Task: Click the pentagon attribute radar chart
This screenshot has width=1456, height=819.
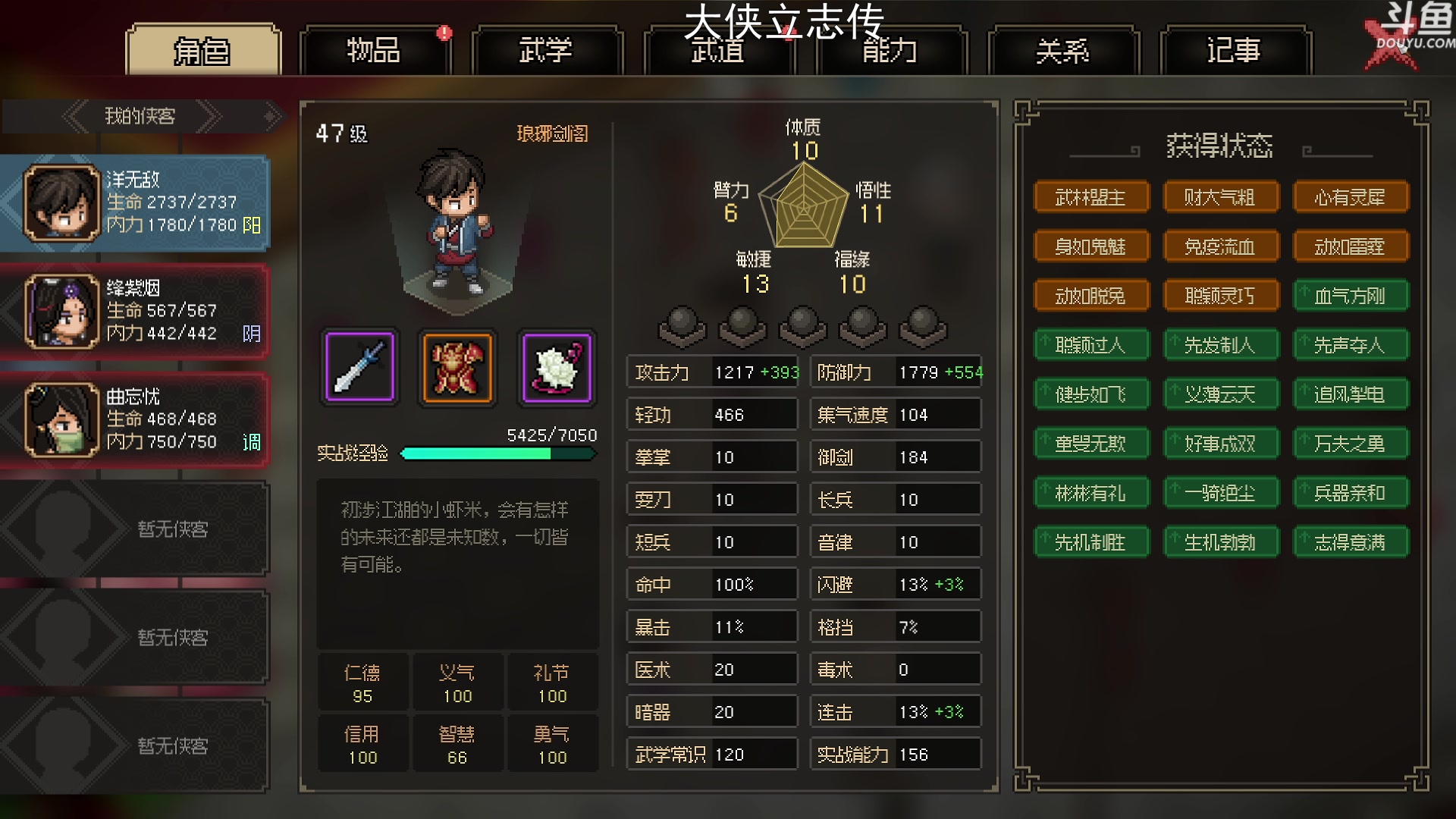Action: (x=803, y=206)
